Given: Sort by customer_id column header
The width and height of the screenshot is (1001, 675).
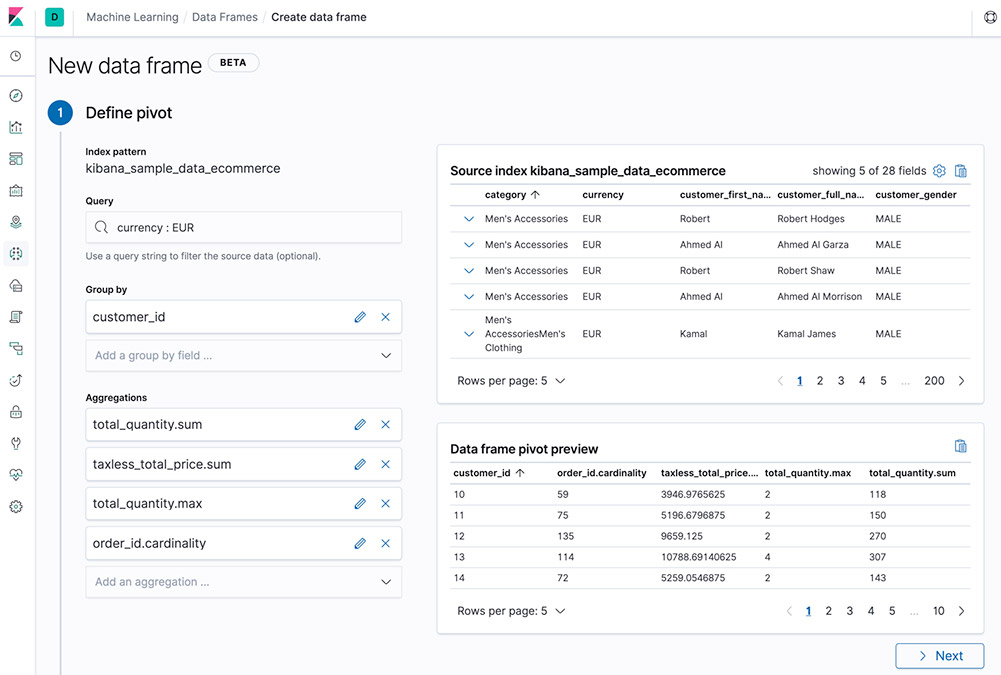Looking at the screenshot, I should [489, 473].
